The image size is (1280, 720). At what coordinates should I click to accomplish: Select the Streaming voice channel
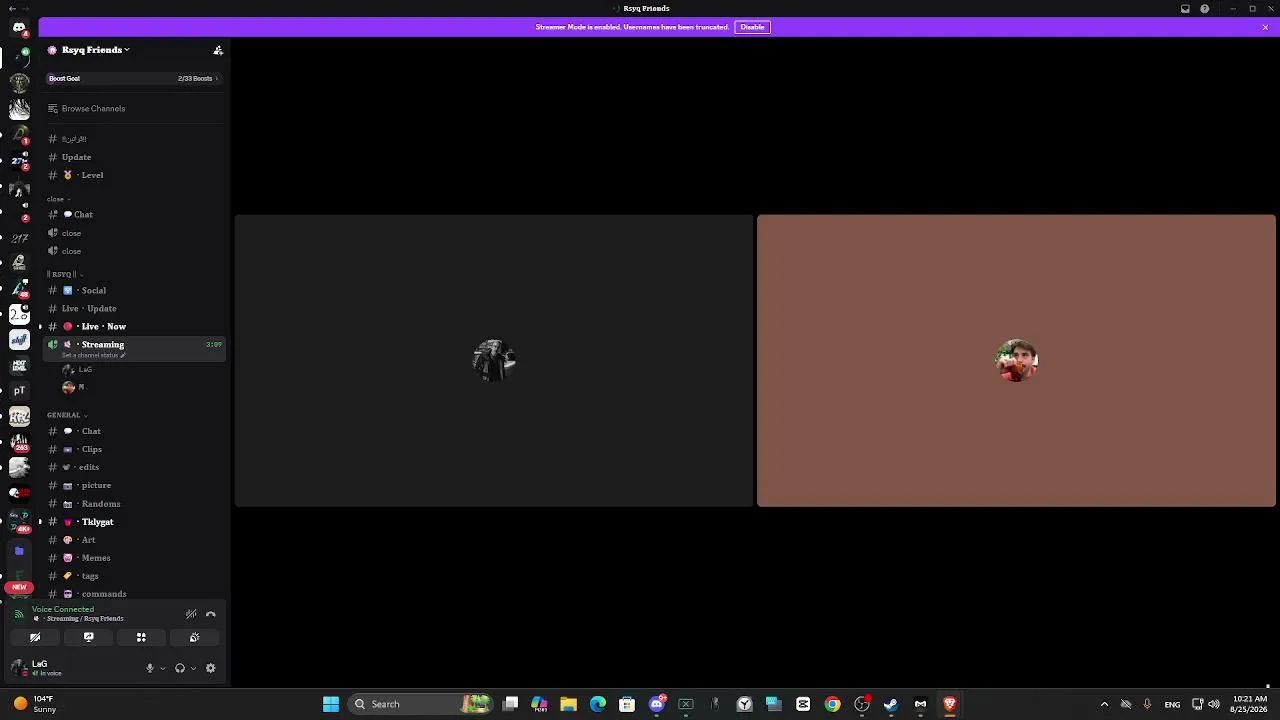click(x=133, y=345)
